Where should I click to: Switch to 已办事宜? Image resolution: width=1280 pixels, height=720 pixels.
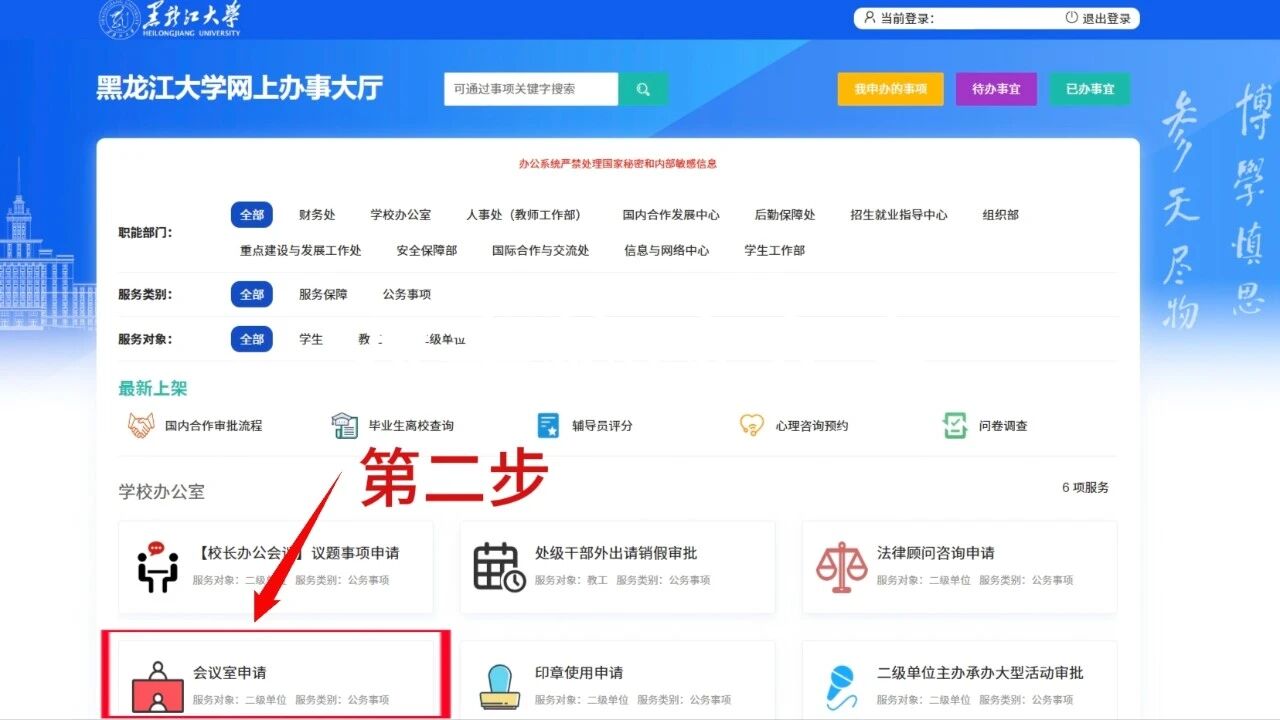[1089, 88]
